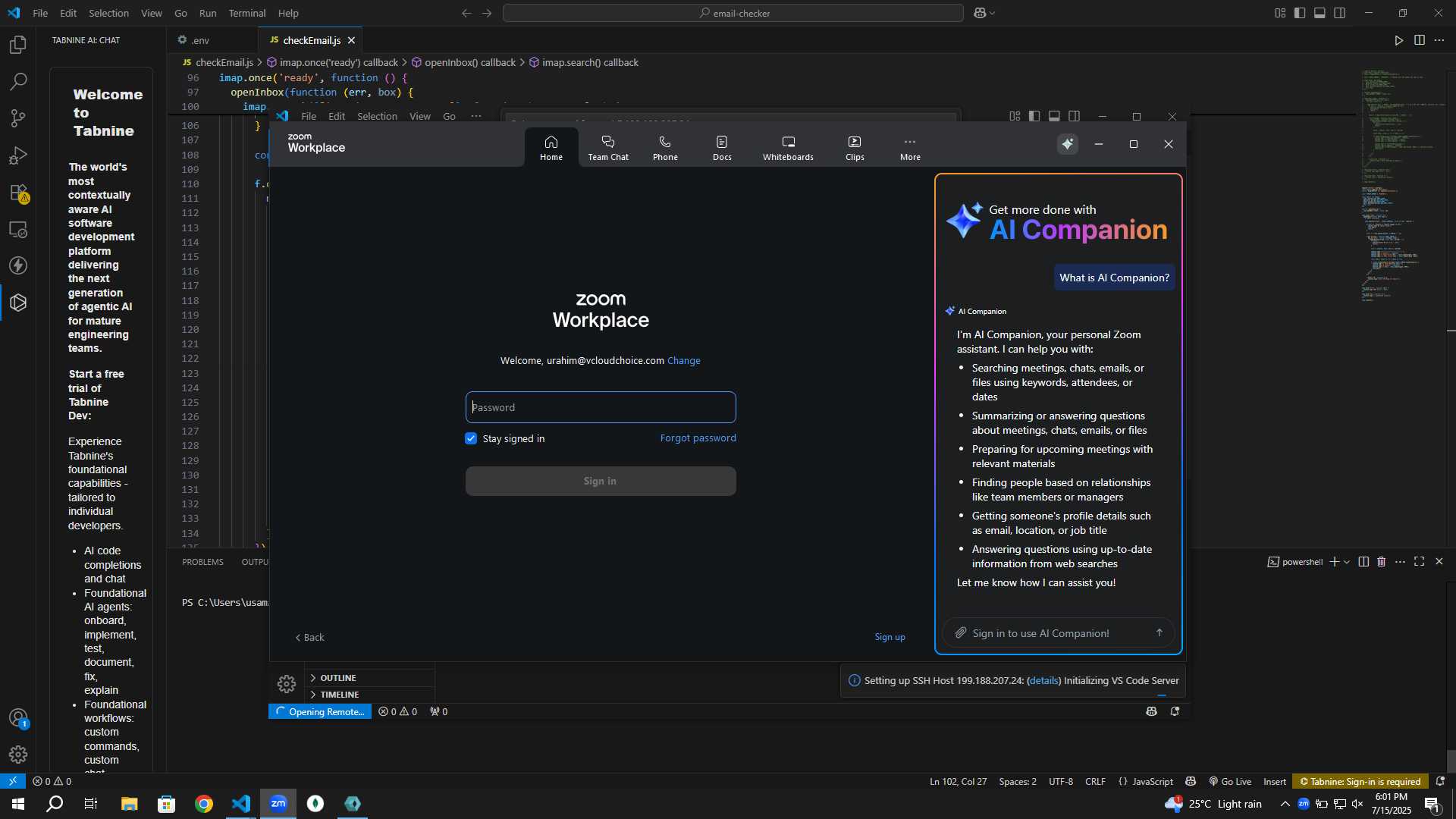Screen dimensions: 1456x819
Task: Open Zoom Whiteboards tab
Action: coord(788,147)
